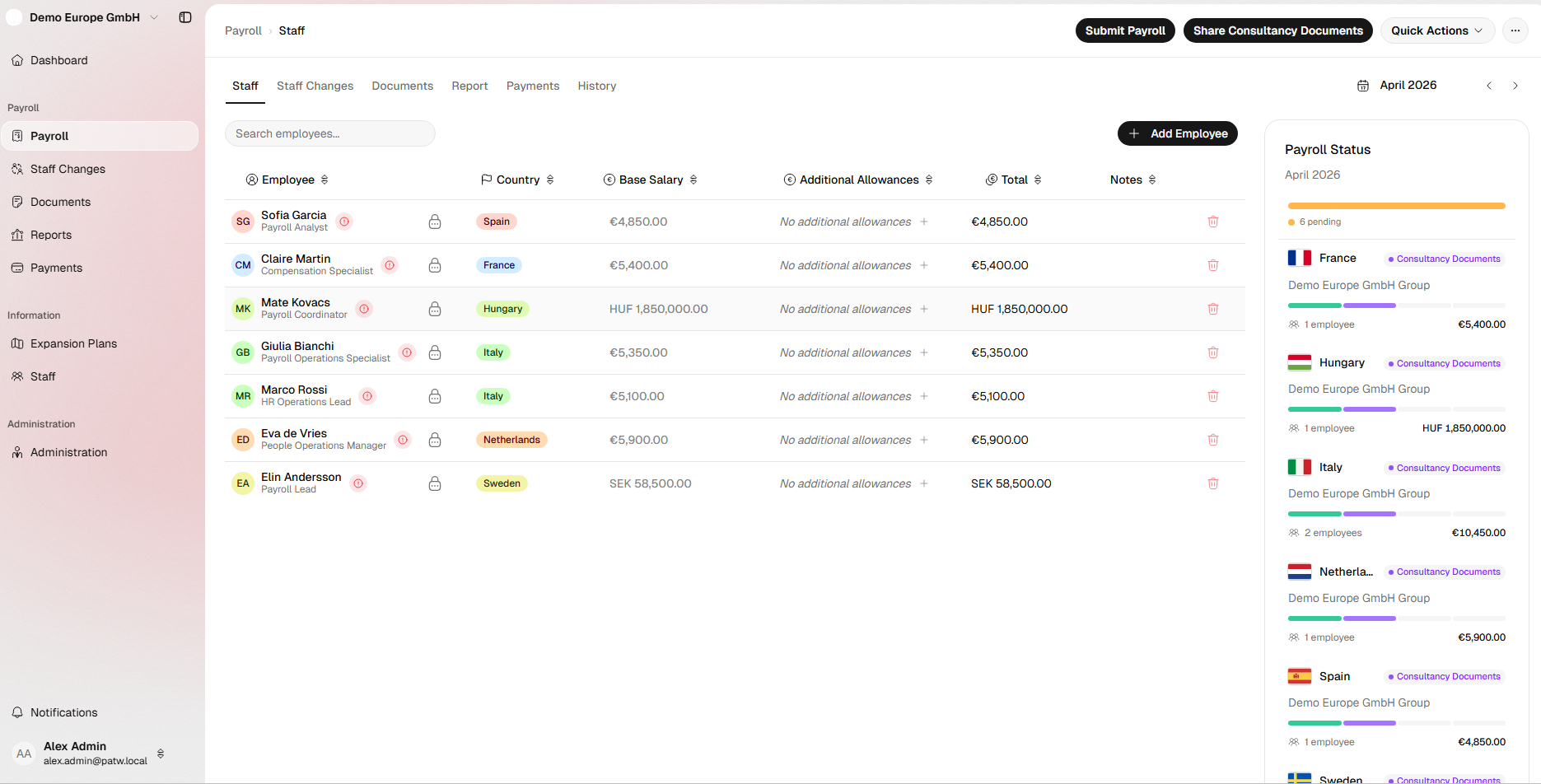
Task: Sort by the Total column
Action: pyautogui.click(x=1014, y=180)
